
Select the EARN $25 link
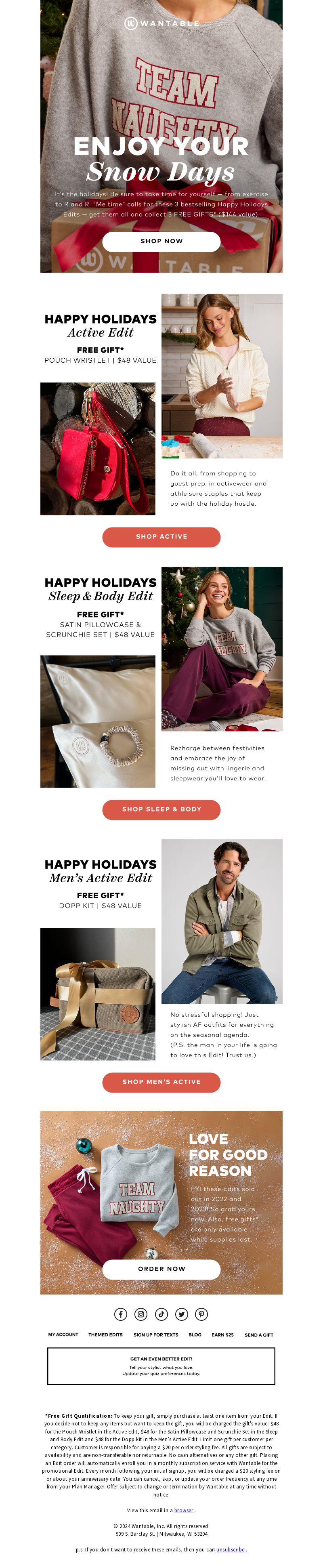[222, 1334]
